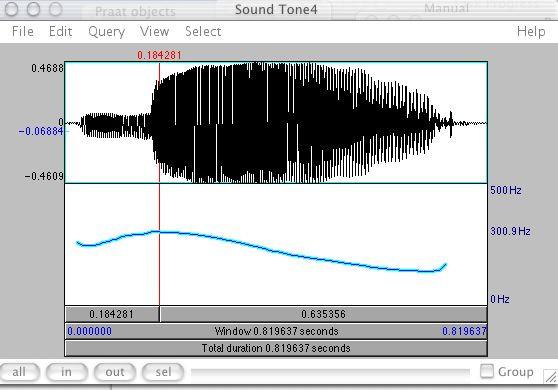Open the Help menu
The height and width of the screenshot is (390, 558).
pos(531,32)
